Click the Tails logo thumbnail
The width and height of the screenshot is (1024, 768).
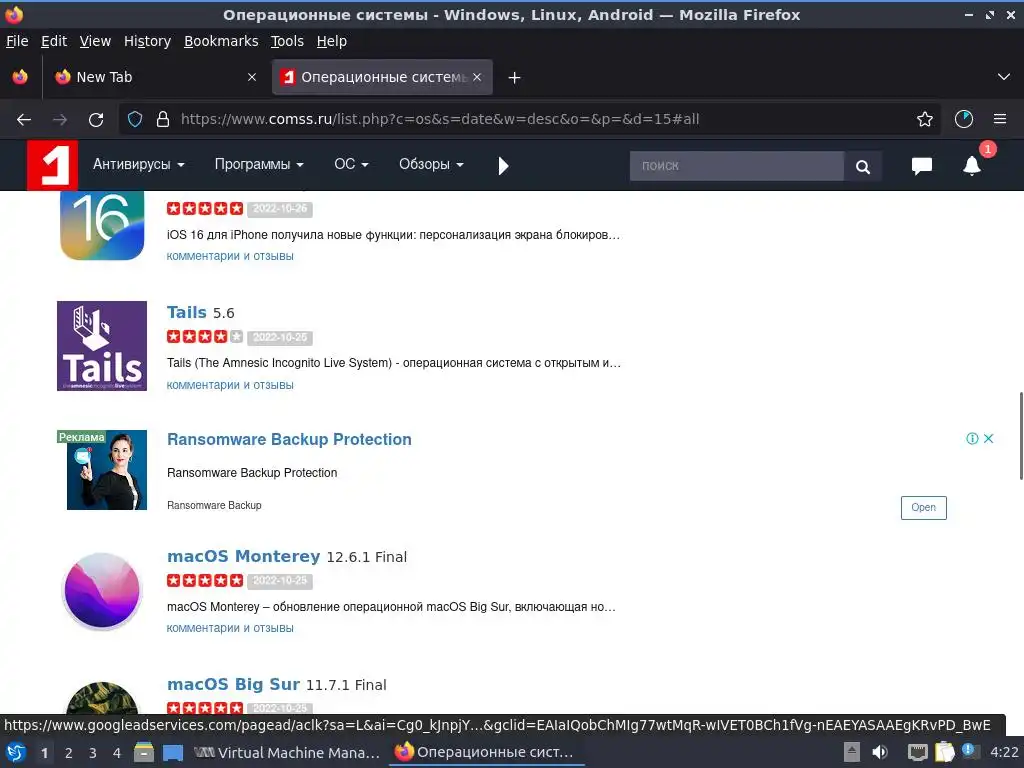102,346
